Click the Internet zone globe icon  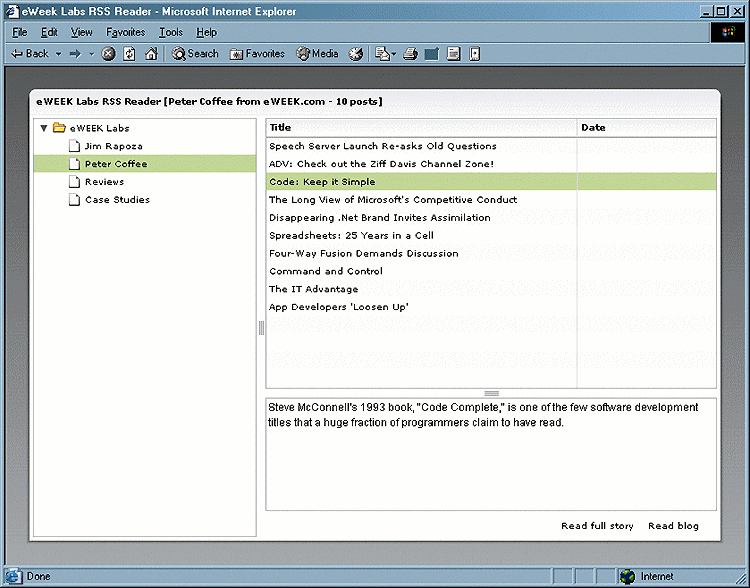click(627, 577)
